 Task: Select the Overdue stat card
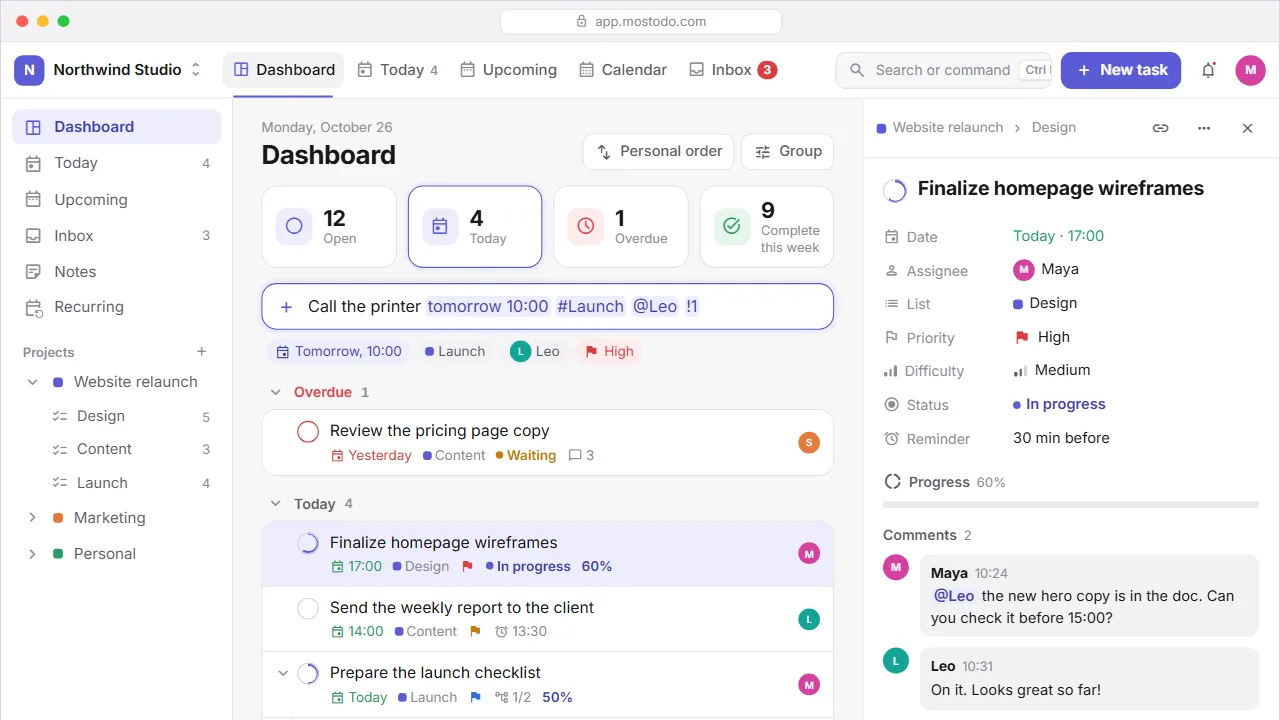point(621,227)
